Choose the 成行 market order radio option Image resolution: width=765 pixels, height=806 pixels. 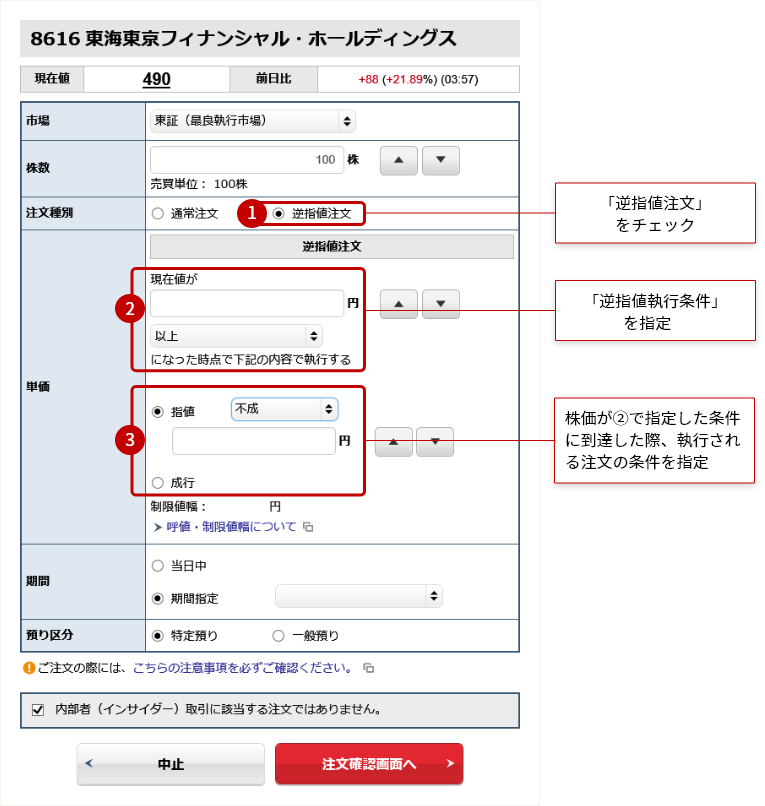click(x=158, y=483)
